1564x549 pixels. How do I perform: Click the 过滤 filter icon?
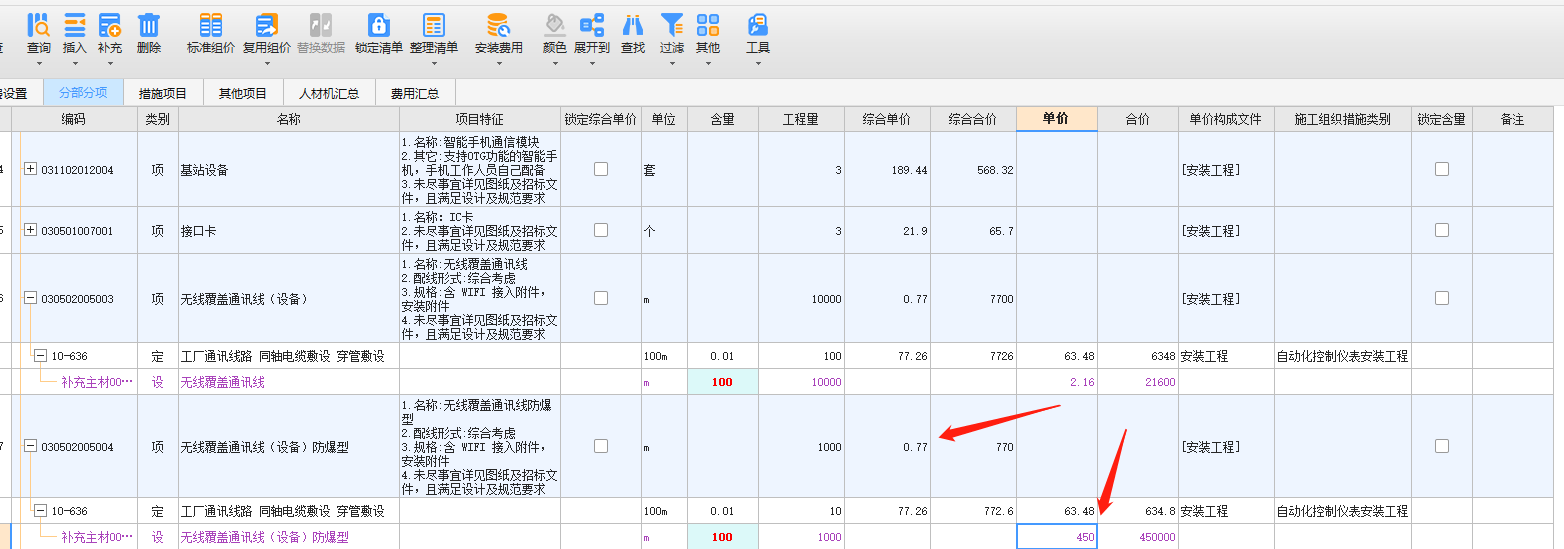point(672,25)
